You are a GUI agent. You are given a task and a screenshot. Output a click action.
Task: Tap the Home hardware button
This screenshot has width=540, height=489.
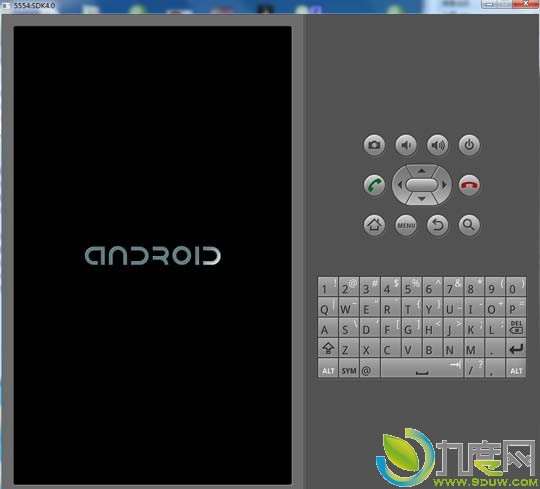[x=374, y=225]
